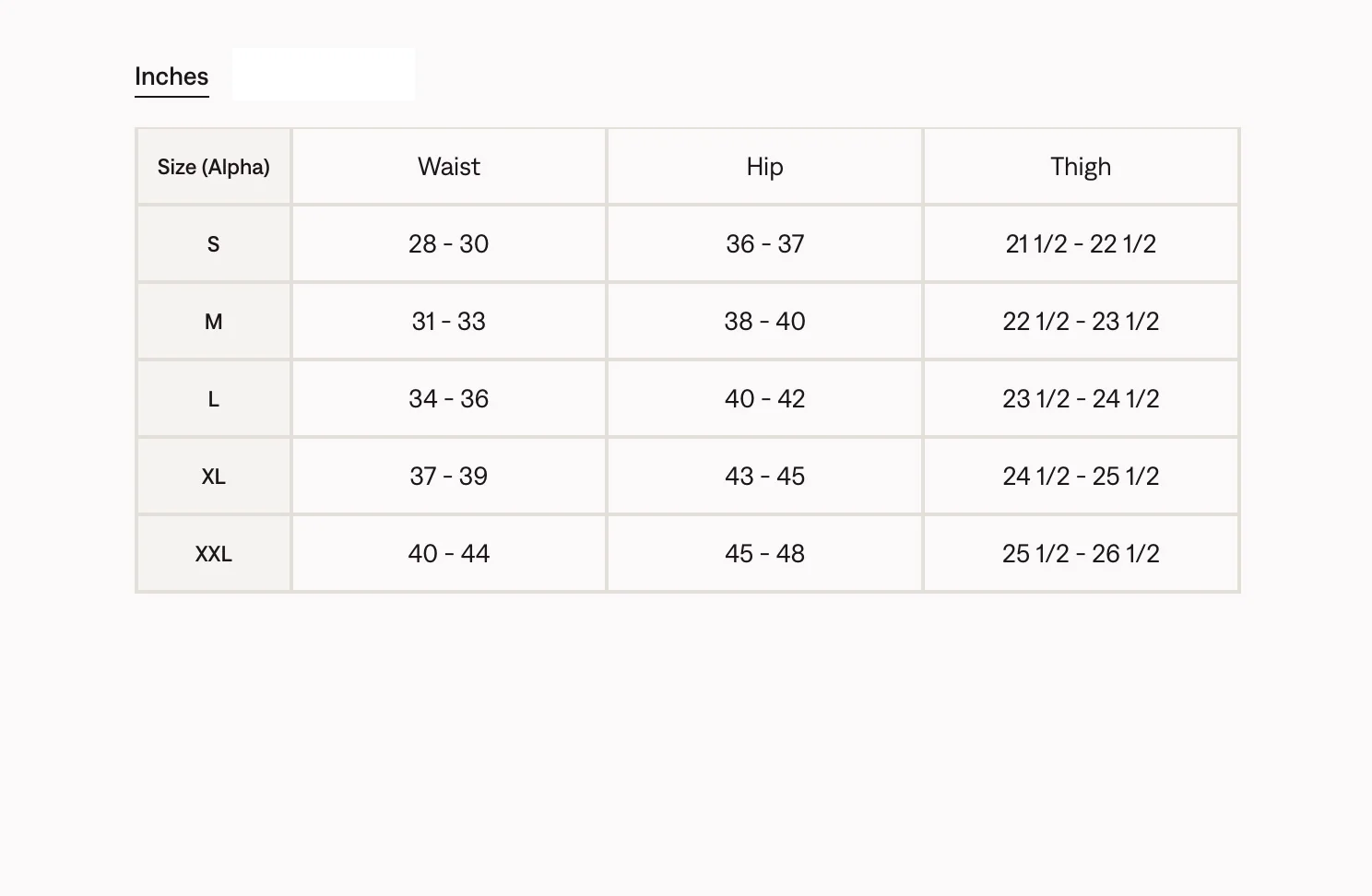Viewport: 1372px width, 896px height.
Task: Click the Hip column header
Action: coord(764,167)
